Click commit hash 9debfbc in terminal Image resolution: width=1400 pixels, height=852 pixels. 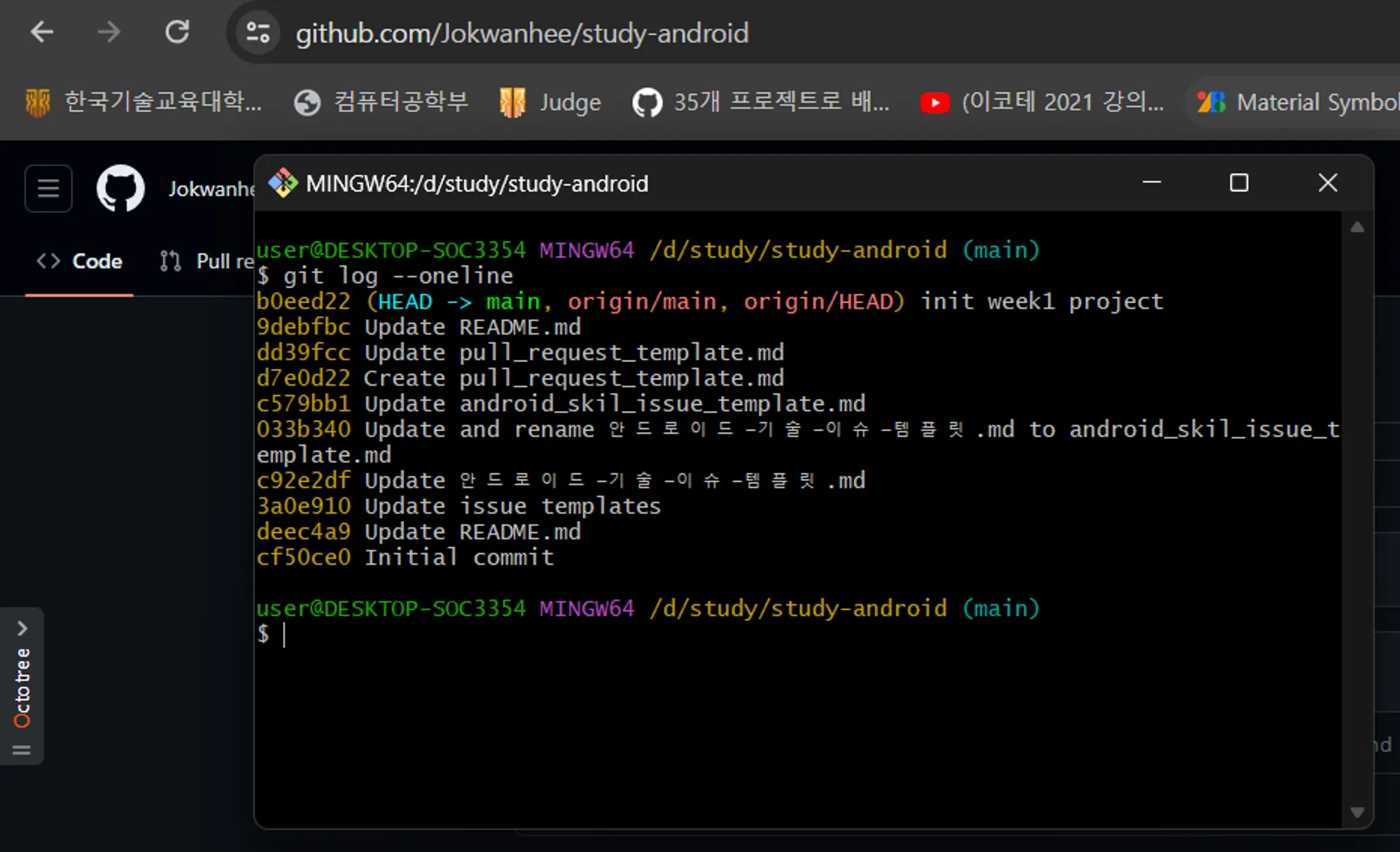pos(303,327)
